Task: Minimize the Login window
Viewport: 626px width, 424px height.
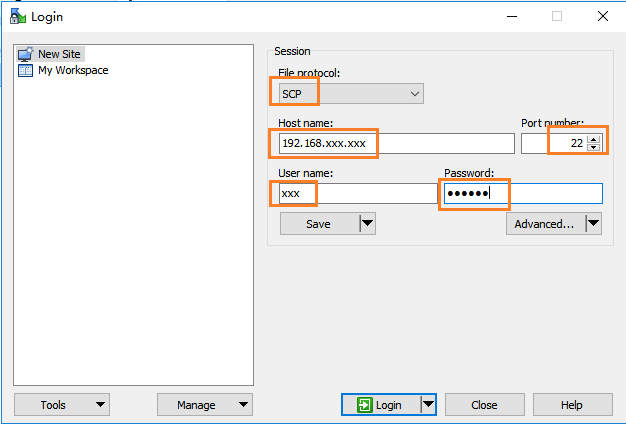Action: pyautogui.click(x=512, y=16)
